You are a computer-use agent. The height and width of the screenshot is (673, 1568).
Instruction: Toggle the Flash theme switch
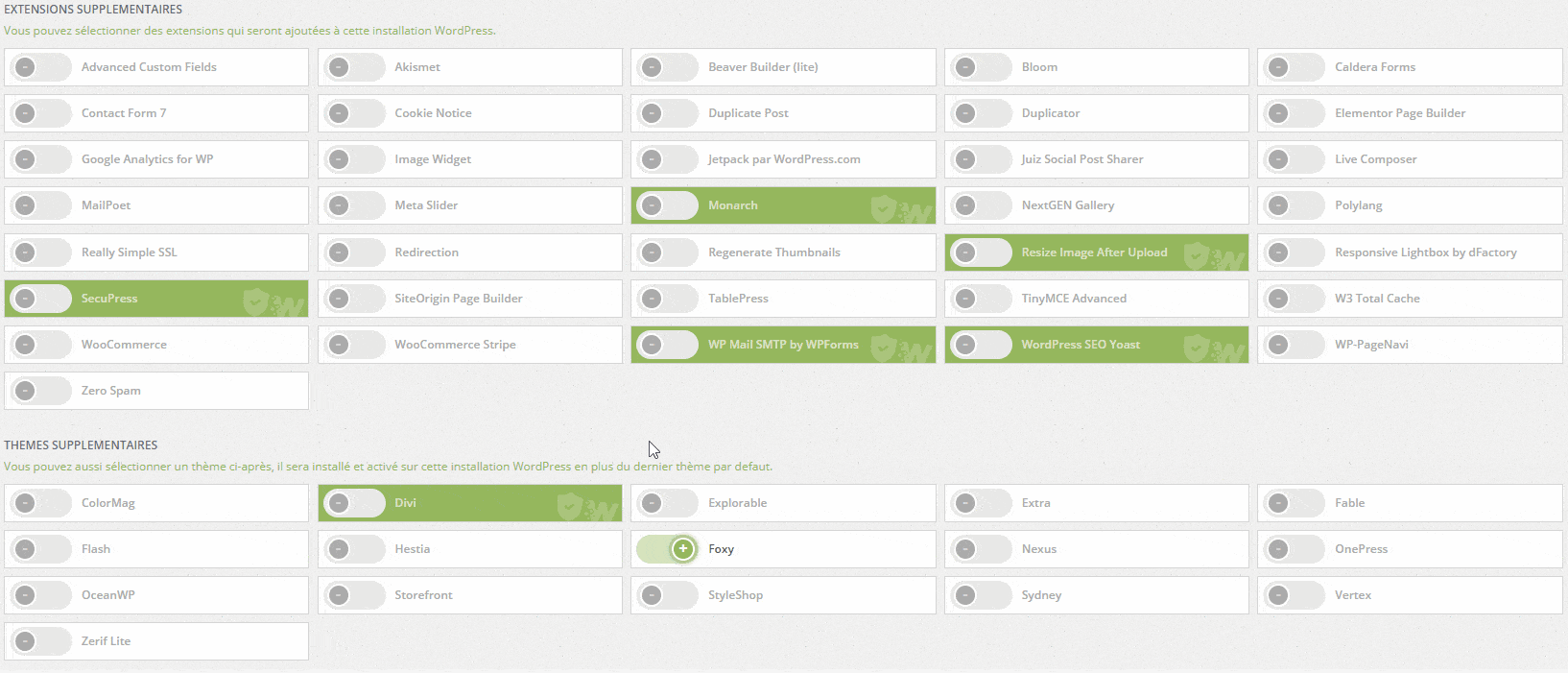[x=40, y=549]
